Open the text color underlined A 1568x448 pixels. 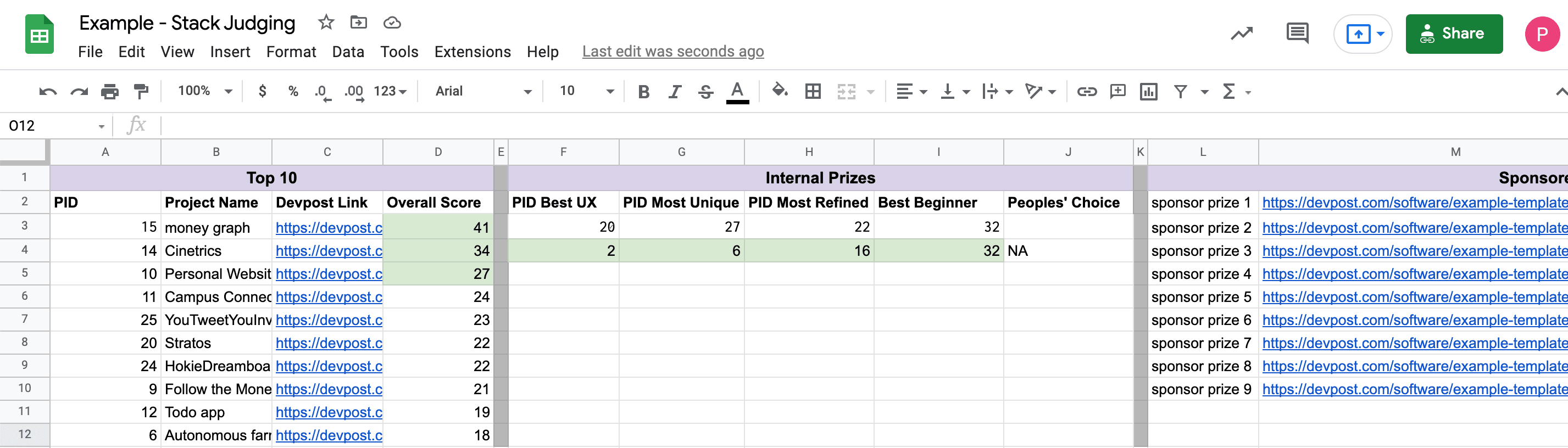(x=737, y=92)
